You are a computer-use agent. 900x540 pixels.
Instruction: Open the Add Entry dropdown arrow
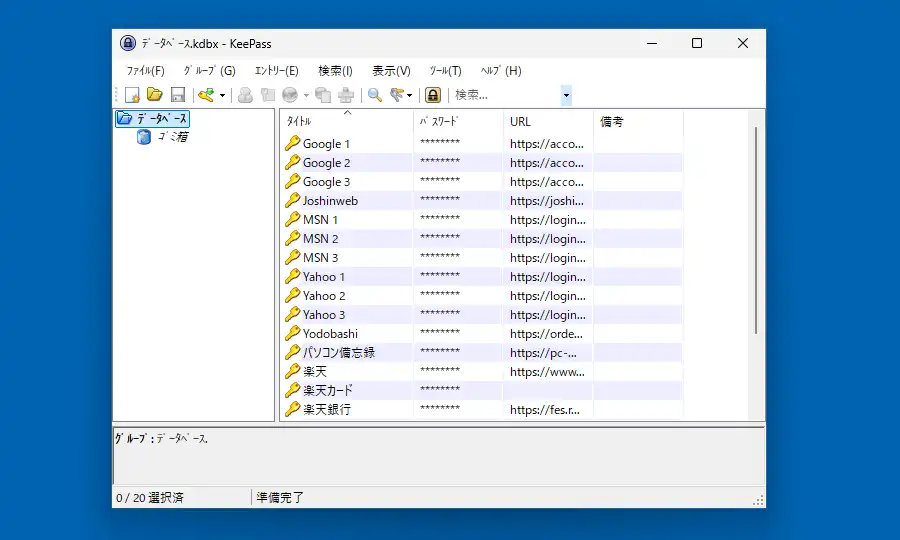(222, 95)
